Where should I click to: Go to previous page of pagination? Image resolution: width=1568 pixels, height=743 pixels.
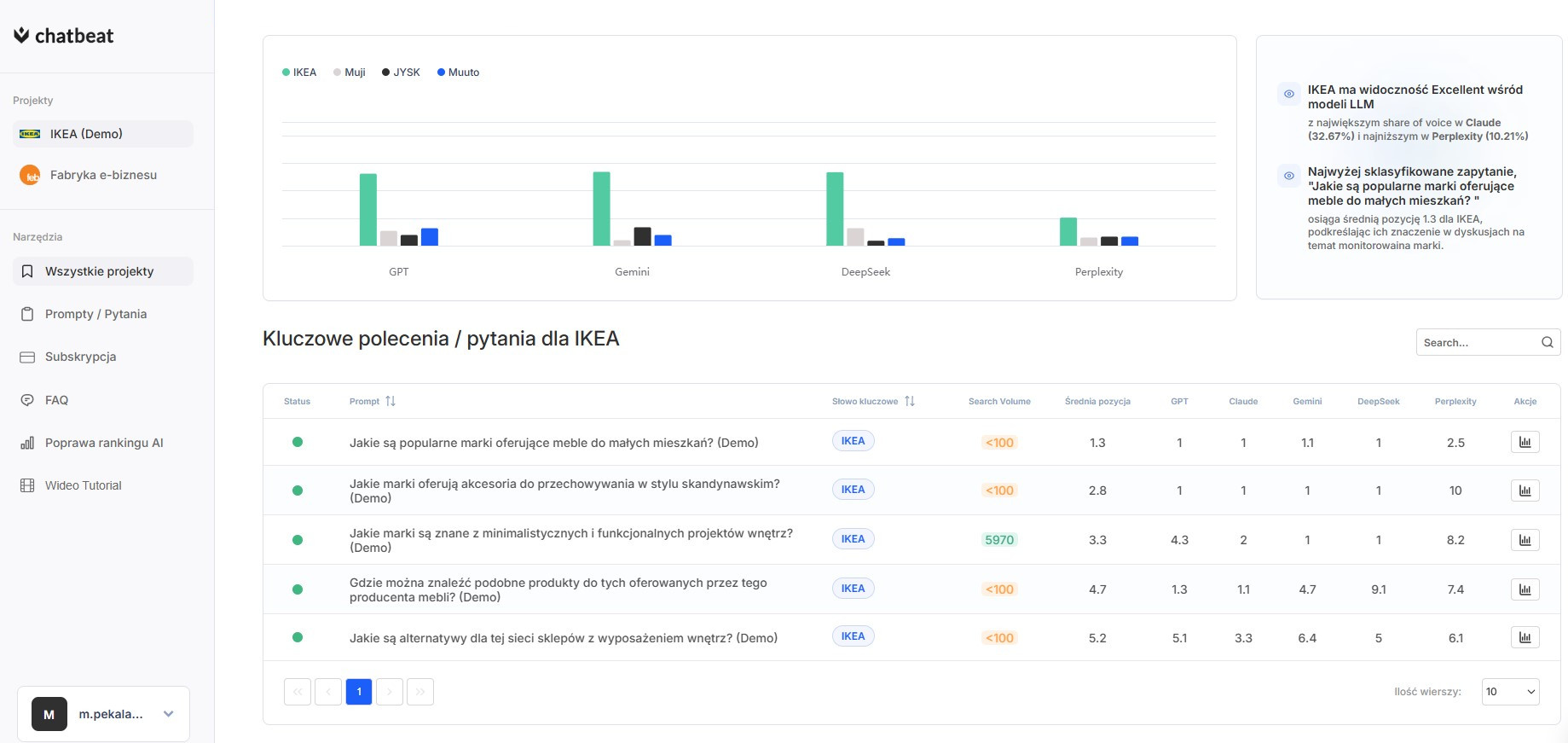328,692
